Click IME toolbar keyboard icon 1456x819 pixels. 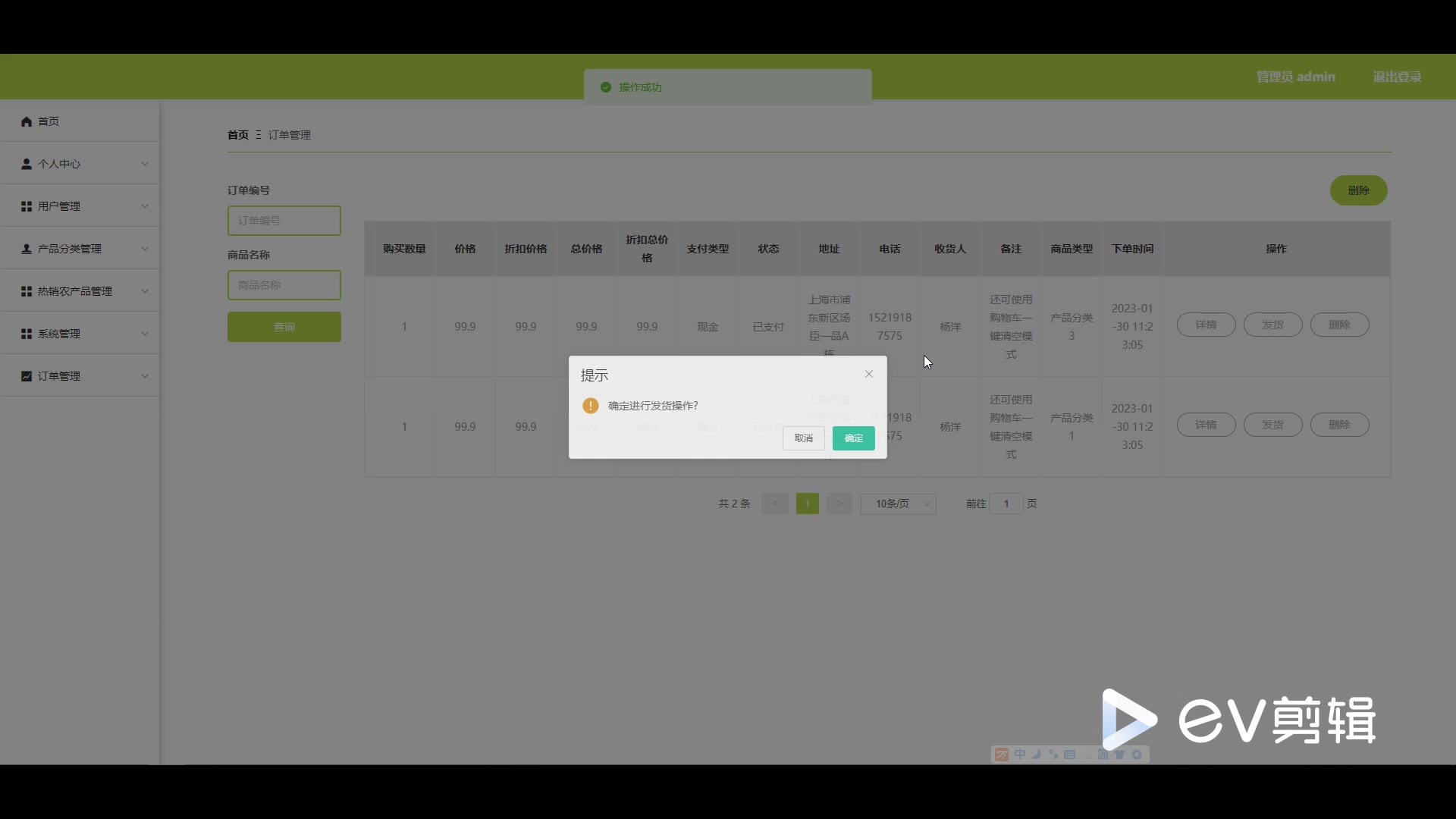pyautogui.click(x=1069, y=755)
